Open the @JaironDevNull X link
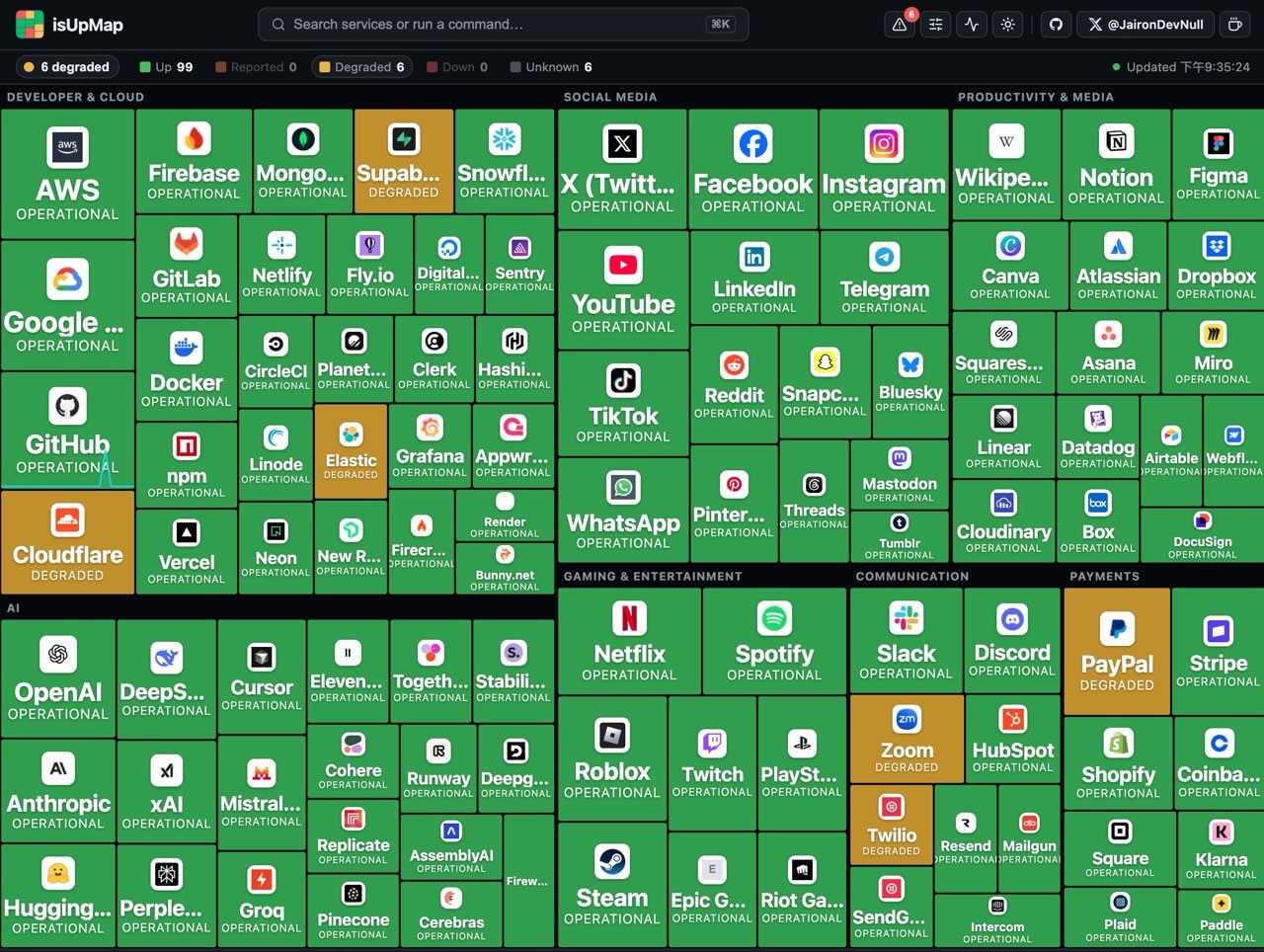 click(x=1145, y=25)
